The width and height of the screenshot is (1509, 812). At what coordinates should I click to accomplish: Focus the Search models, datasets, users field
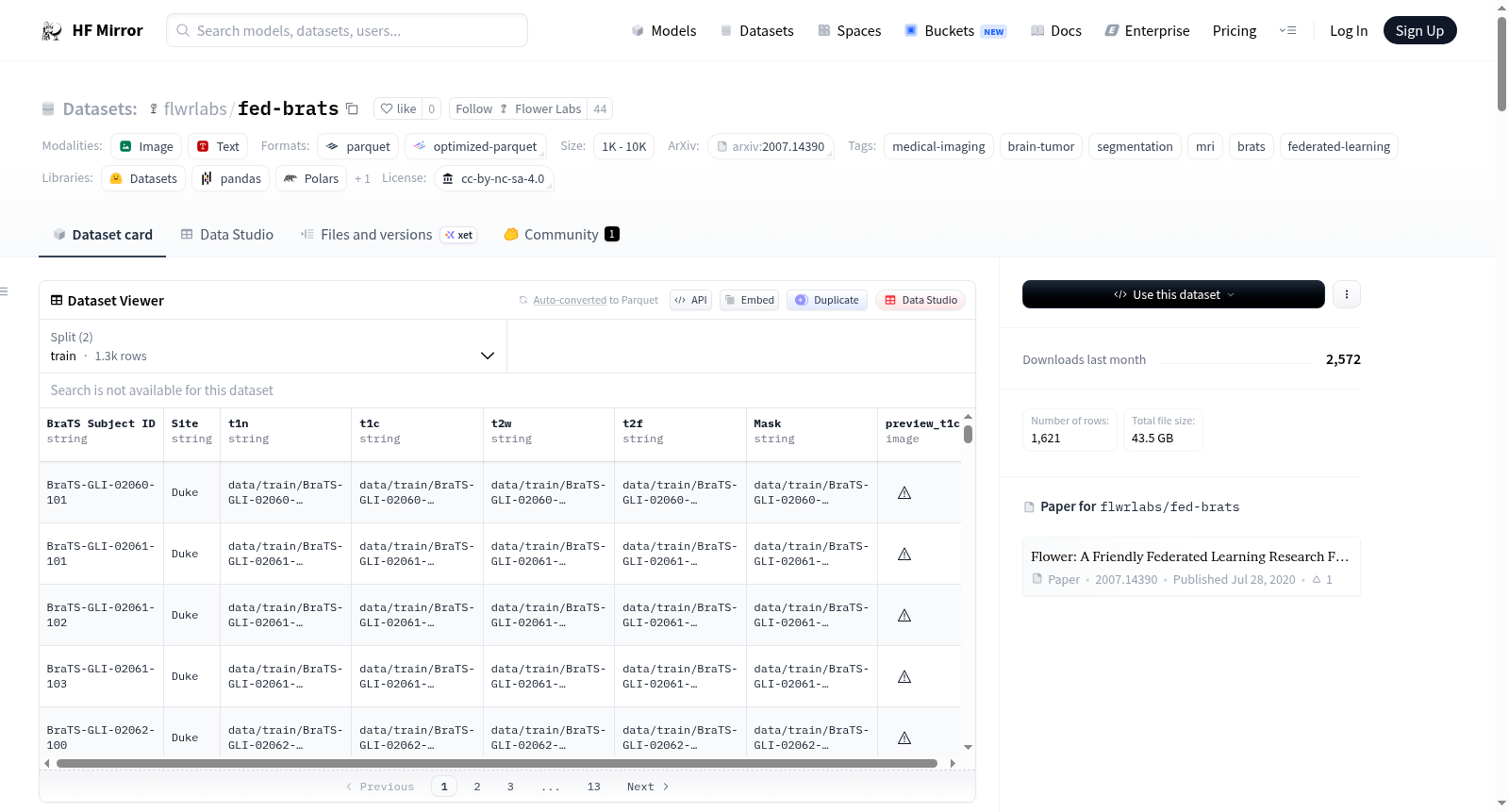point(347,30)
